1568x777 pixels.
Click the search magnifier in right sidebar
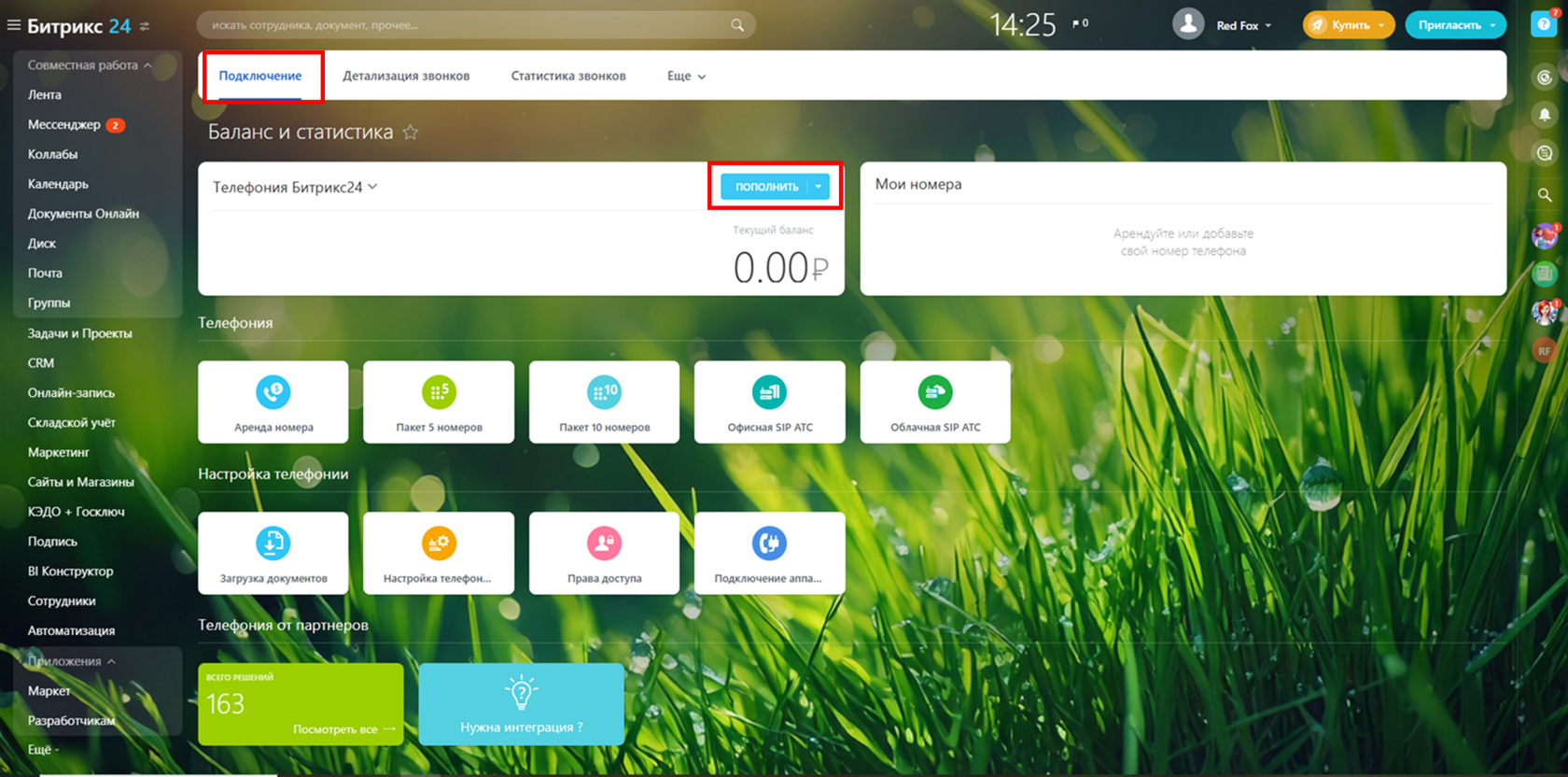1545,195
